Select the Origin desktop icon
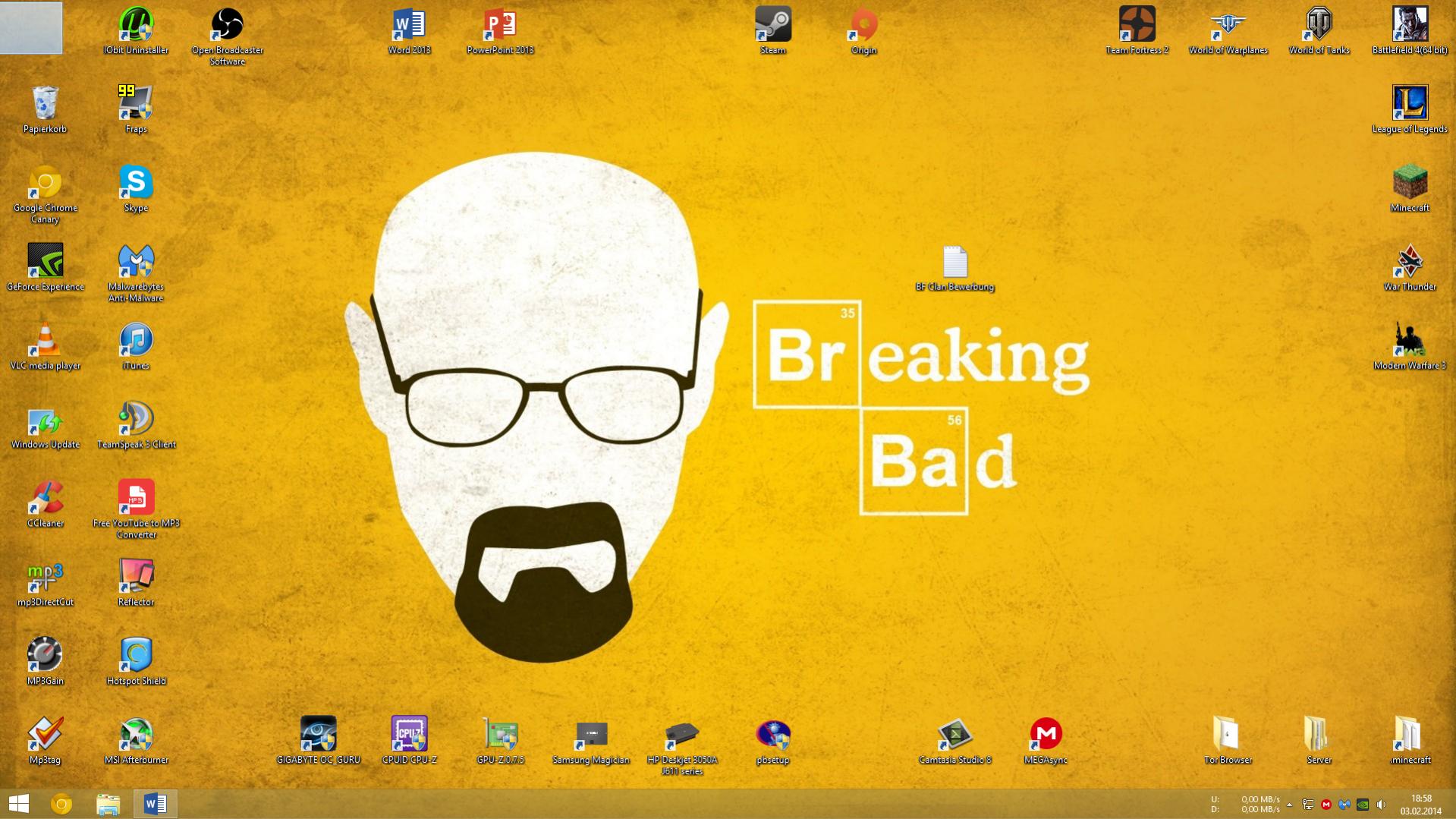Viewport: 1456px width, 819px height. point(863,31)
